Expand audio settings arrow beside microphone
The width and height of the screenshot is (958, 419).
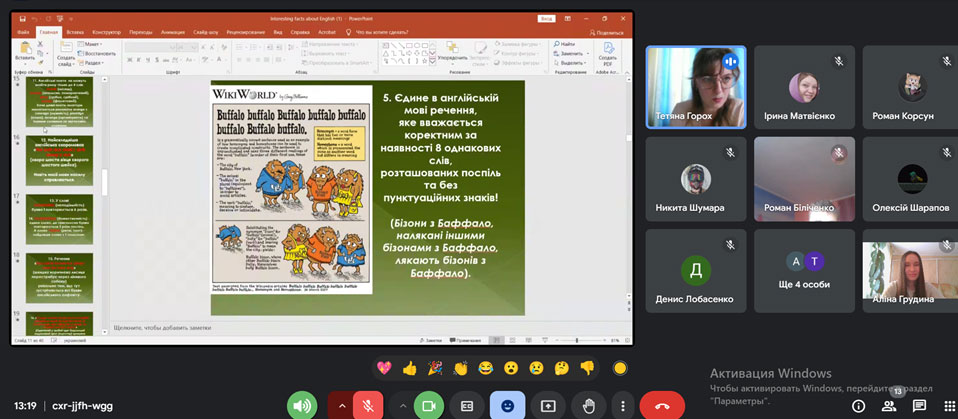[x=342, y=406]
